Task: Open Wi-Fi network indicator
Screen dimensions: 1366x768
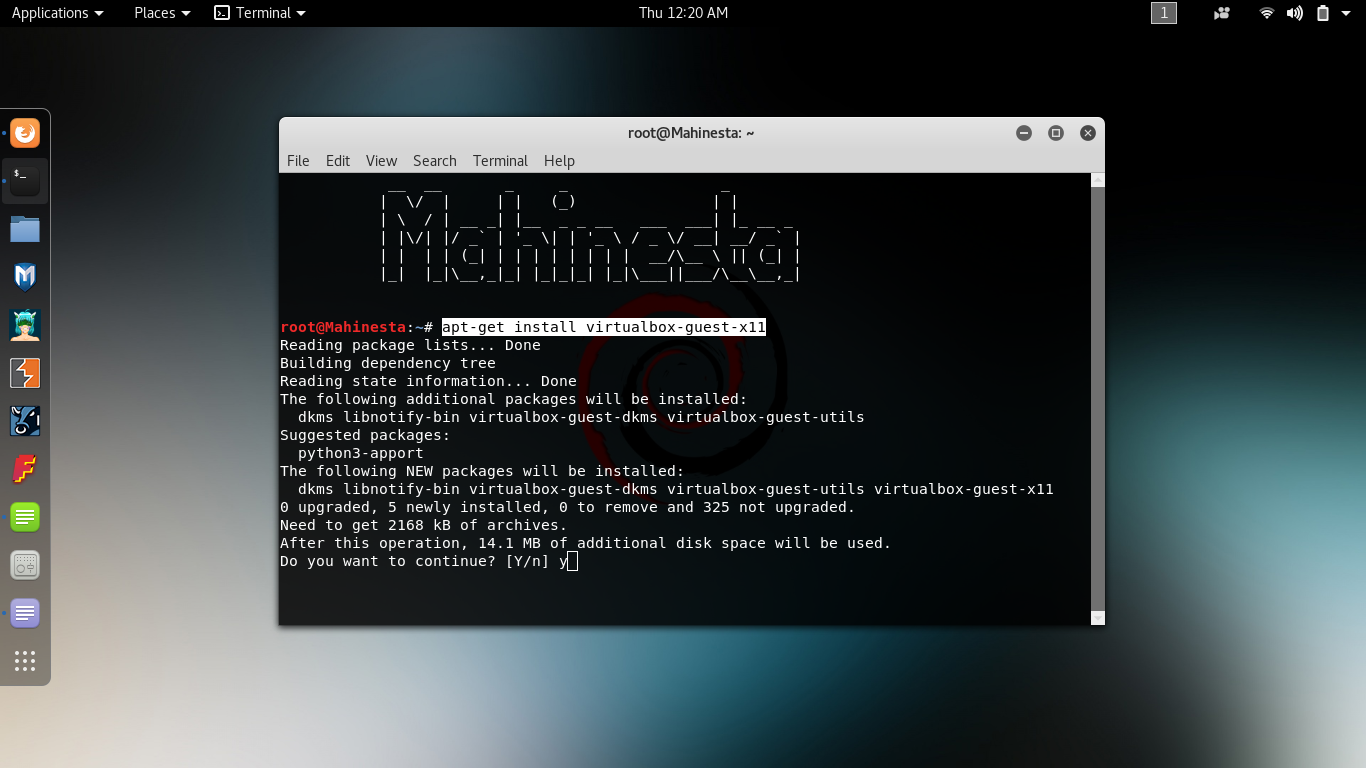Action: point(1267,13)
